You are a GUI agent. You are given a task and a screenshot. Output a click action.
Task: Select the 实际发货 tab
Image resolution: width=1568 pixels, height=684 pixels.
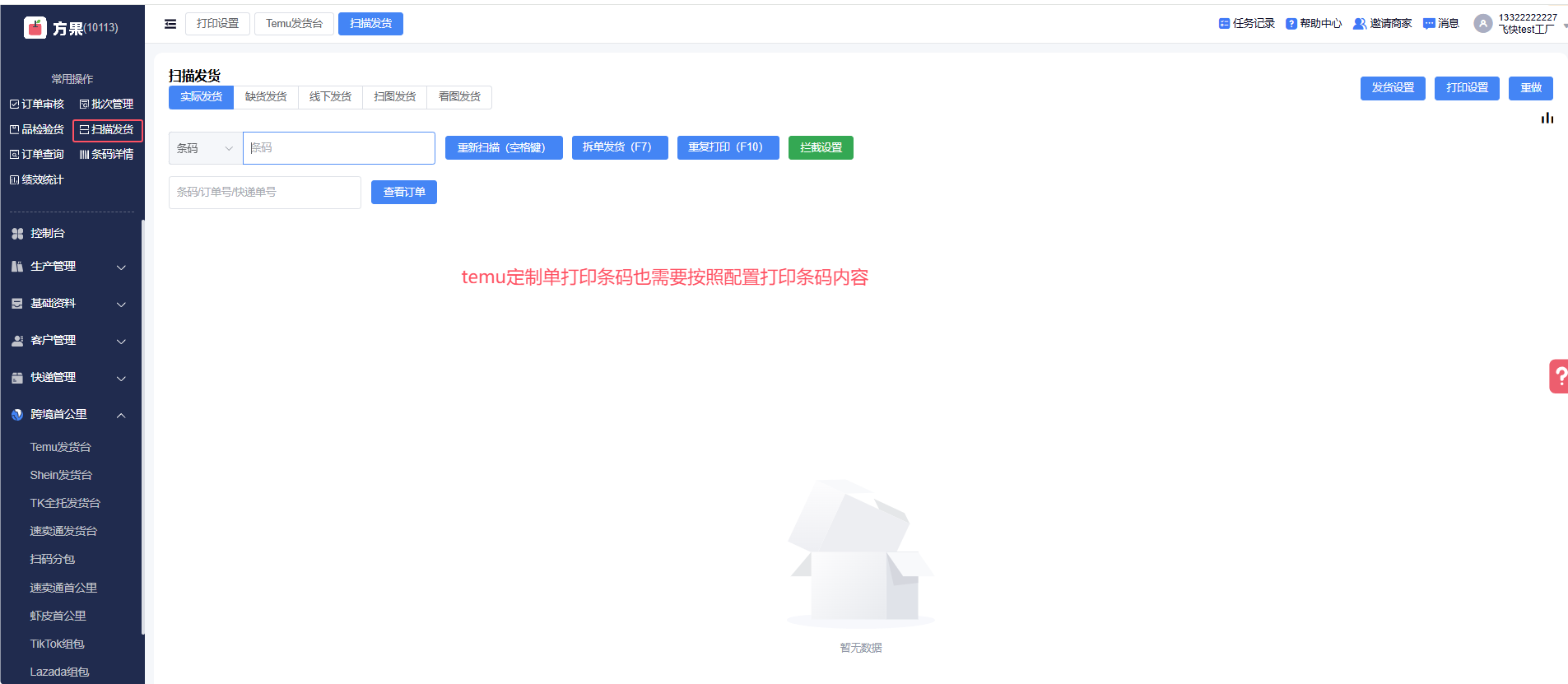pos(201,97)
